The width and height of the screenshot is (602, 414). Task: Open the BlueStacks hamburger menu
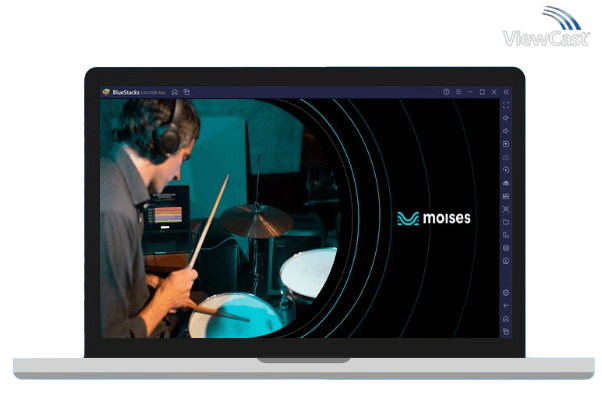[458, 92]
